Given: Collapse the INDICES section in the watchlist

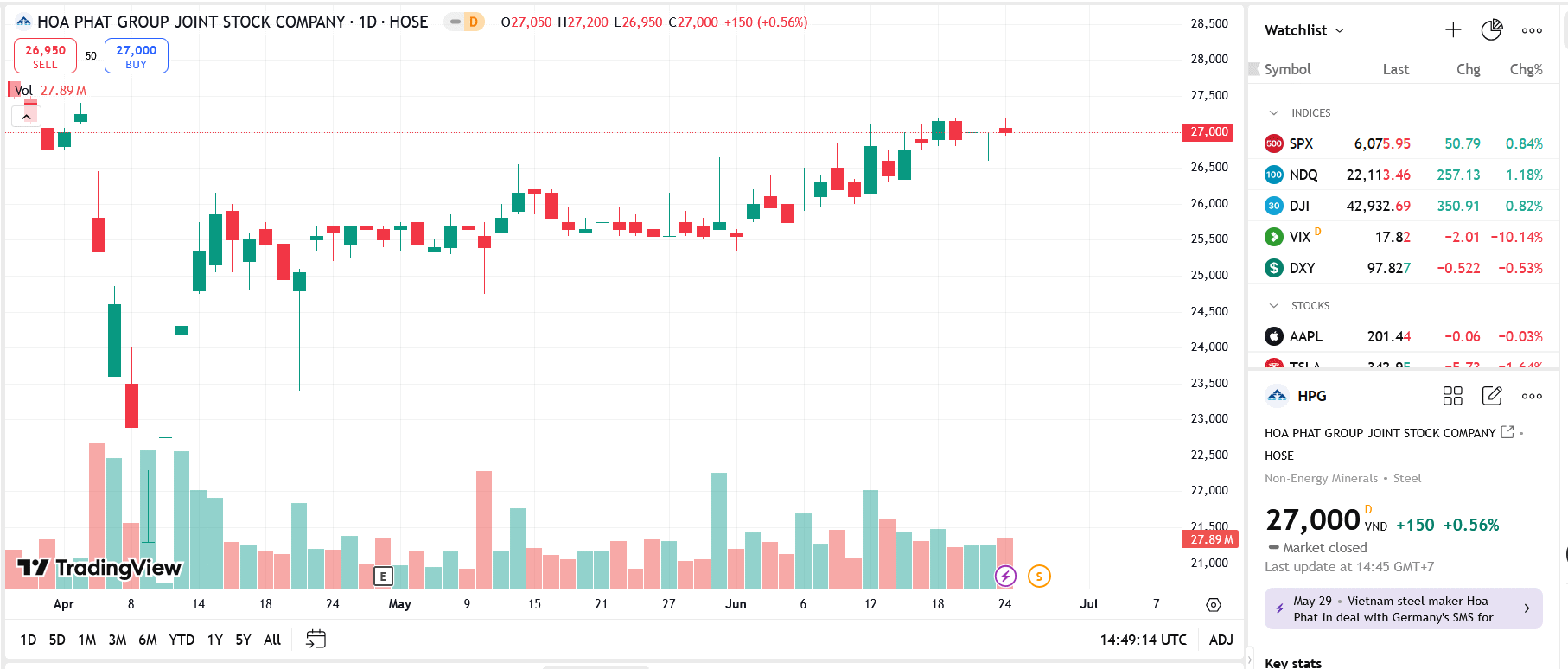Looking at the screenshot, I should [x=1273, y=113].
